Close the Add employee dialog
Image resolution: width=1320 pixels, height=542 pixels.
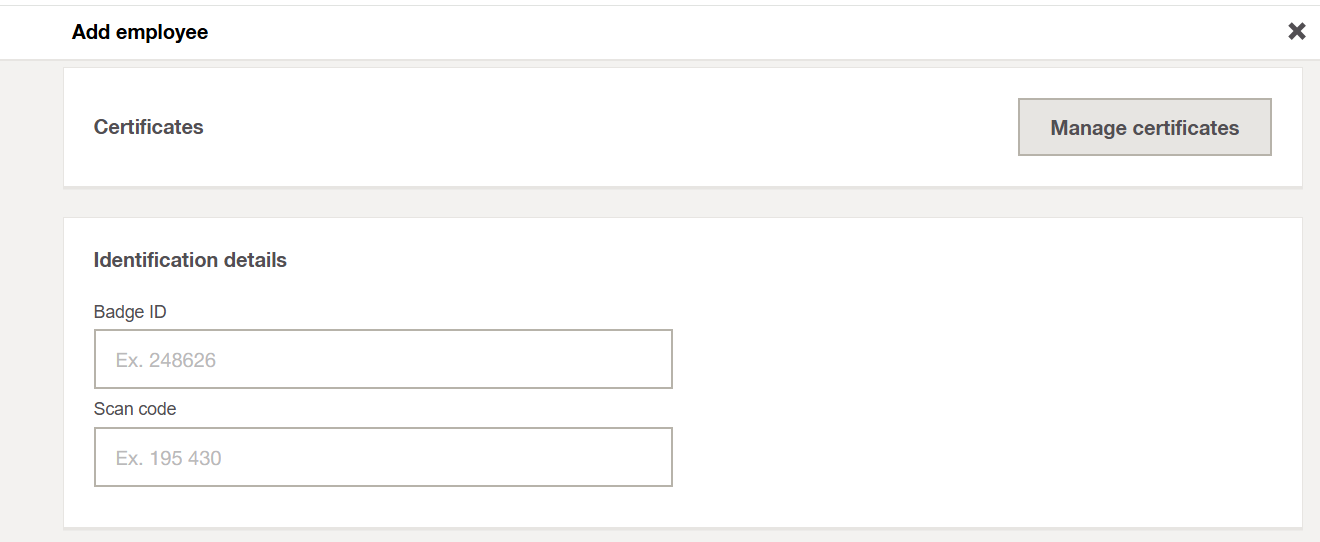[x=1296, y=32]
